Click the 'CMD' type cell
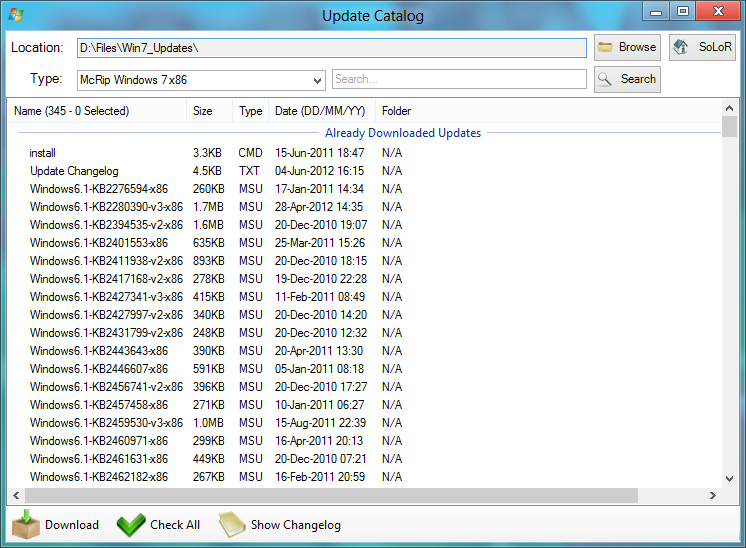 point(250,153)
